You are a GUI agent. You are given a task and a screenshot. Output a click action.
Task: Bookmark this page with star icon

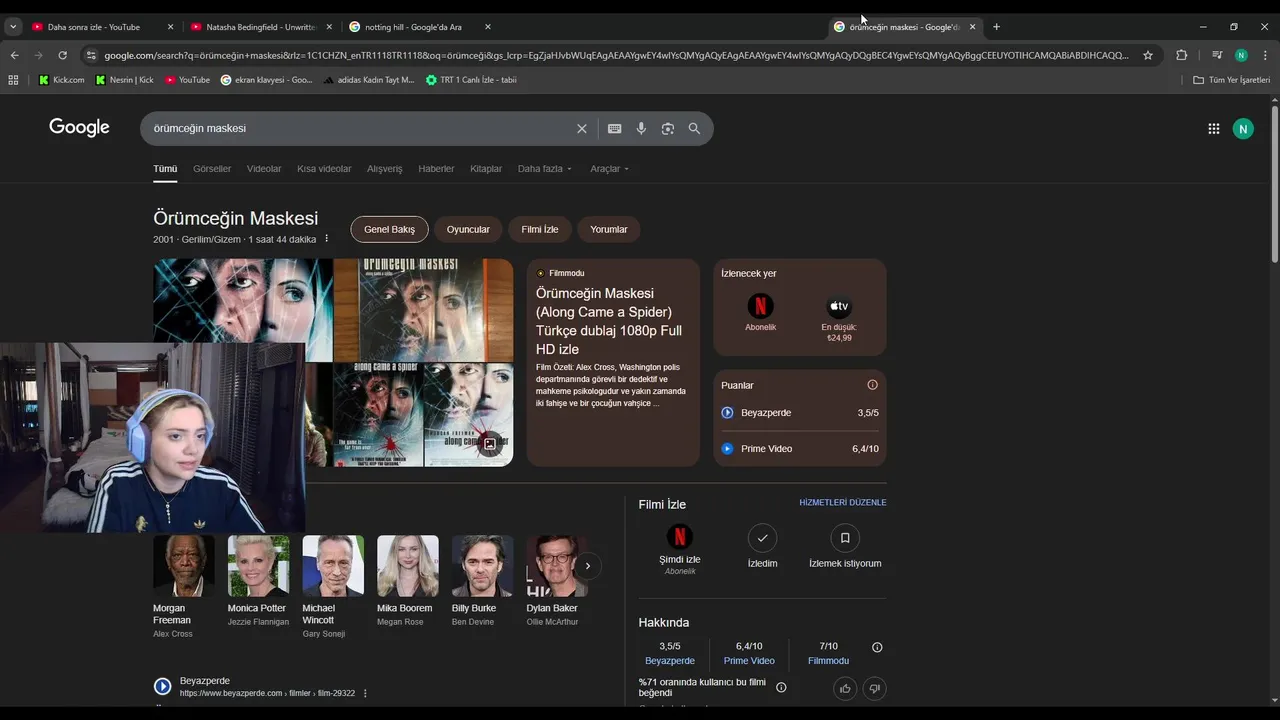click(x=1148, y=55)
